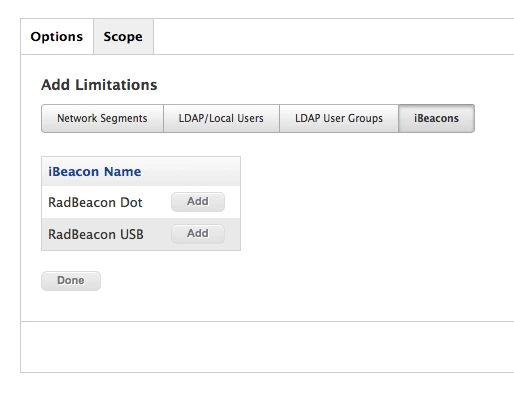Viewport: 514px width, 403px height.
Task: Sort by the iBeacon Name column
Action: (x=95, y=171)
